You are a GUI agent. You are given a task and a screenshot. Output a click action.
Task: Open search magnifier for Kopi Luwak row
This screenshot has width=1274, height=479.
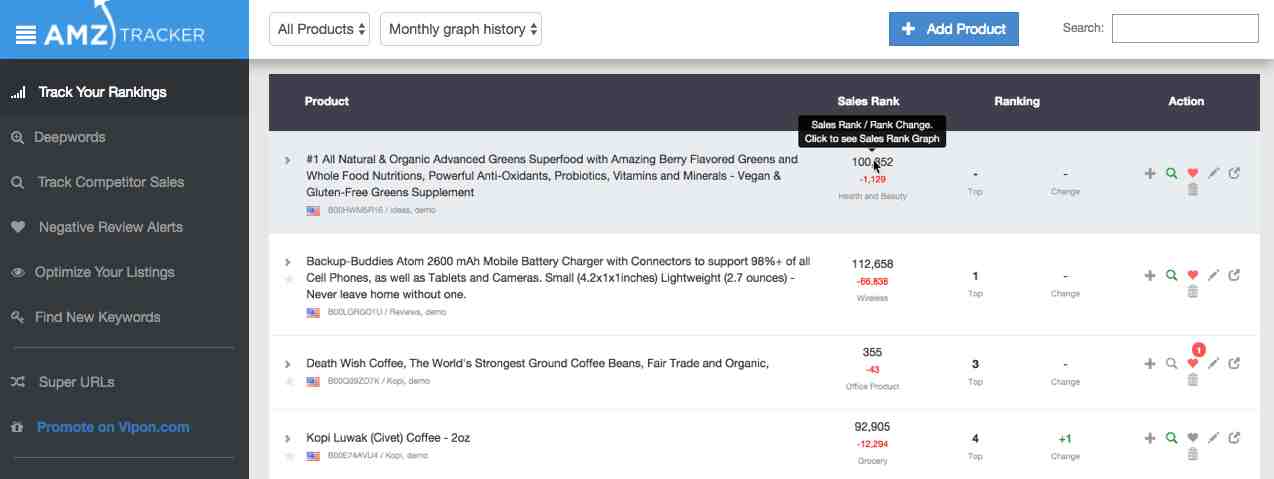pos(1171,438)
